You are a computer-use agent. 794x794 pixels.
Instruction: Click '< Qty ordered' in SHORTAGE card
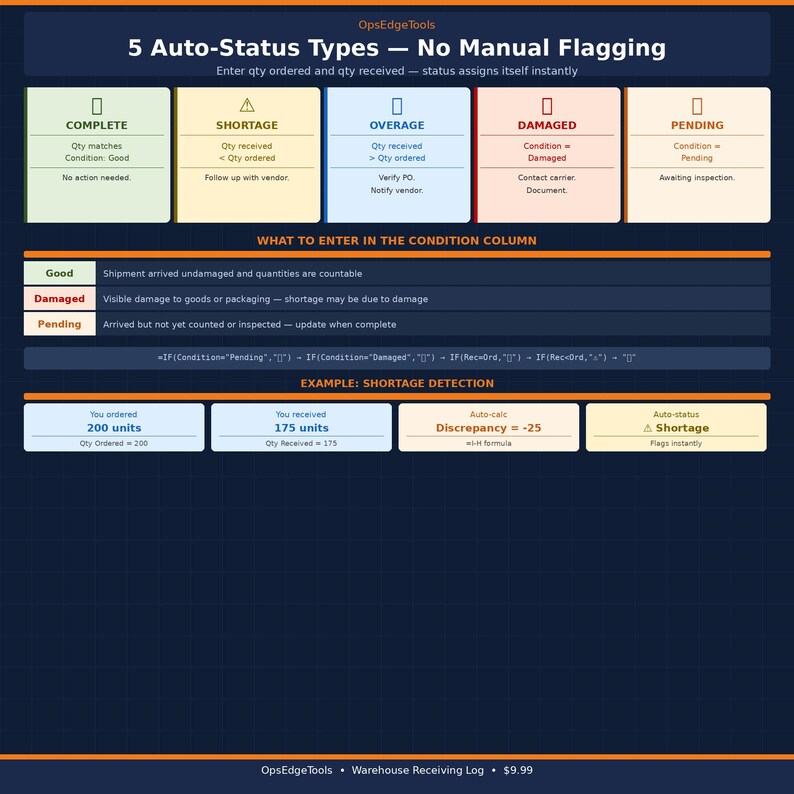247,158
